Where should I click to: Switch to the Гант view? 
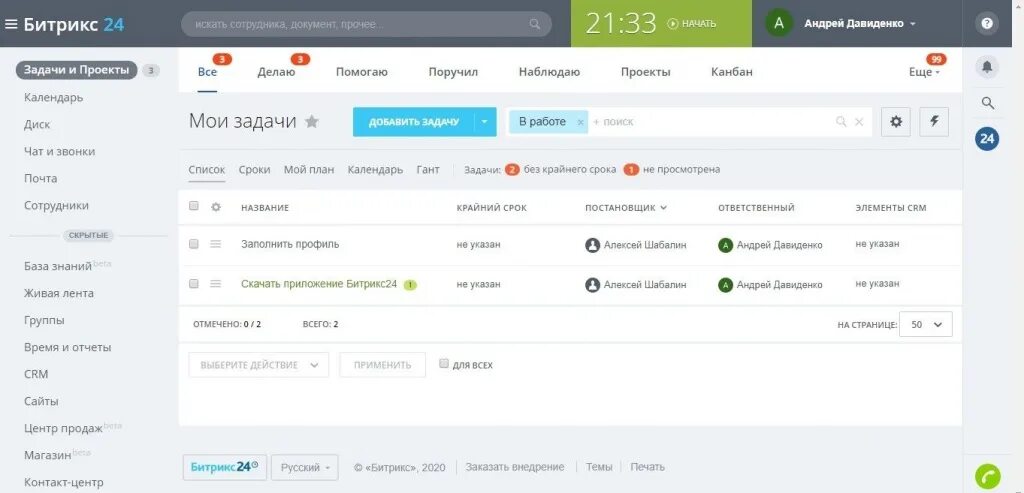(x=428, y=169)
